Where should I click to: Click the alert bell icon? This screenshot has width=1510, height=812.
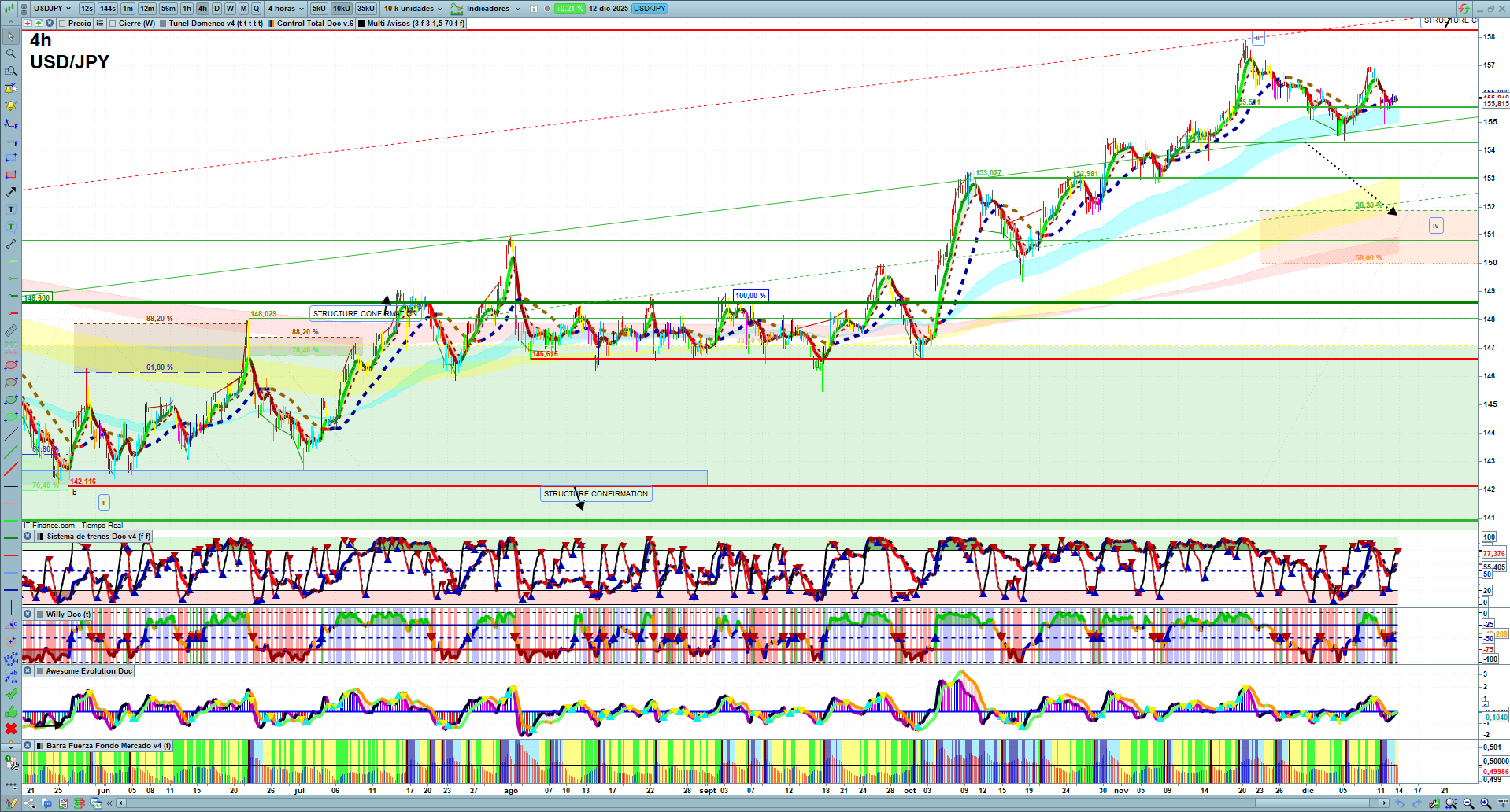pyautogui.click(x=11, y=106)
